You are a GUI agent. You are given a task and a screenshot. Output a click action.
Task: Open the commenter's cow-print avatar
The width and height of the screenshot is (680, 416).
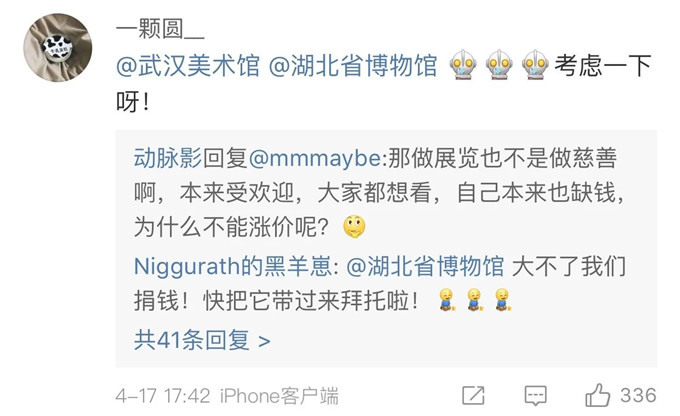58,47
